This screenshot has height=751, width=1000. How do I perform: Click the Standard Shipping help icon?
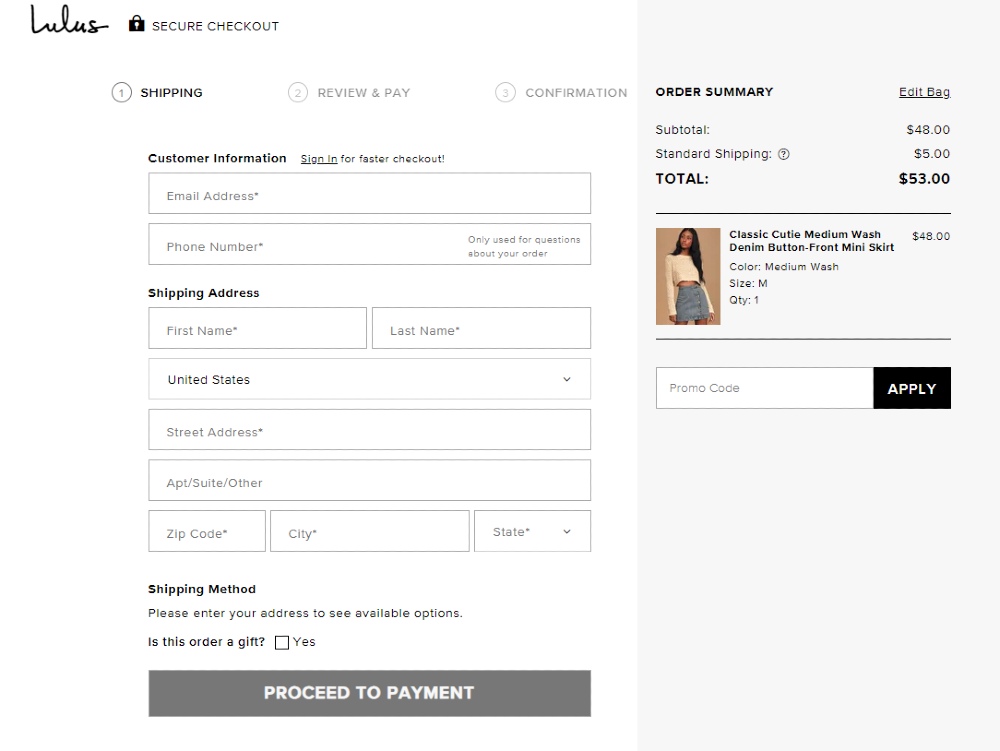[x=784, y=154]
